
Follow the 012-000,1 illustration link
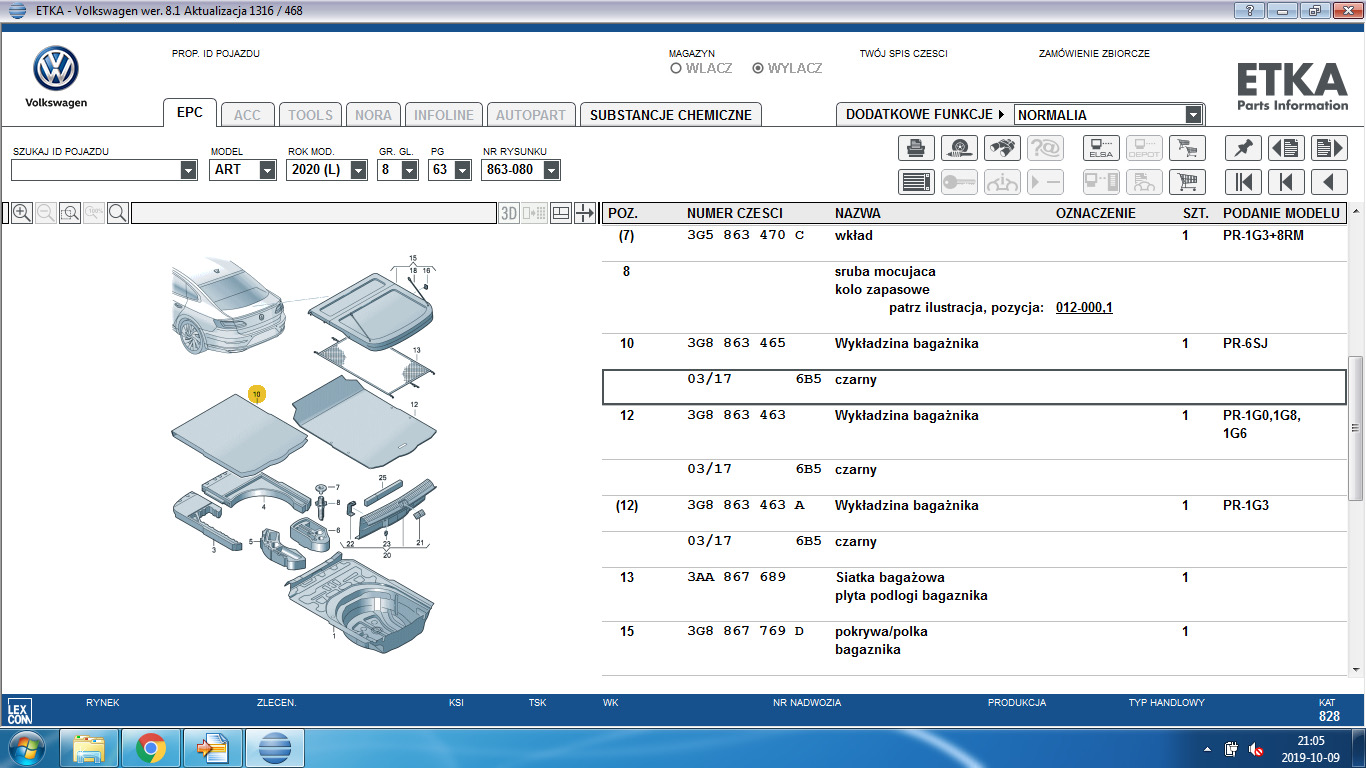click(x=1084, y=307)
